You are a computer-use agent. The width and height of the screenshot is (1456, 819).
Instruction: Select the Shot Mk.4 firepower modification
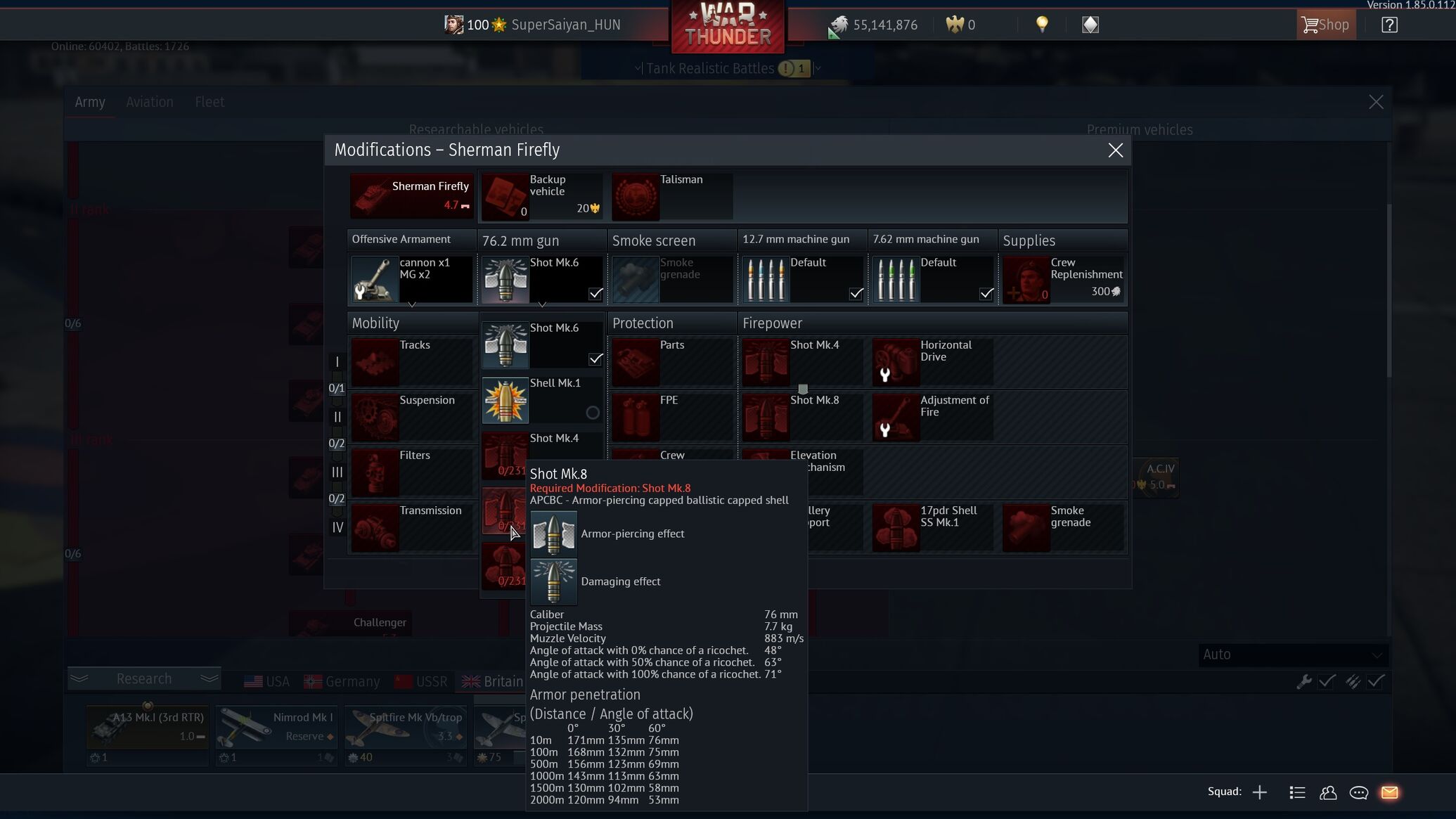click(802, 362)
